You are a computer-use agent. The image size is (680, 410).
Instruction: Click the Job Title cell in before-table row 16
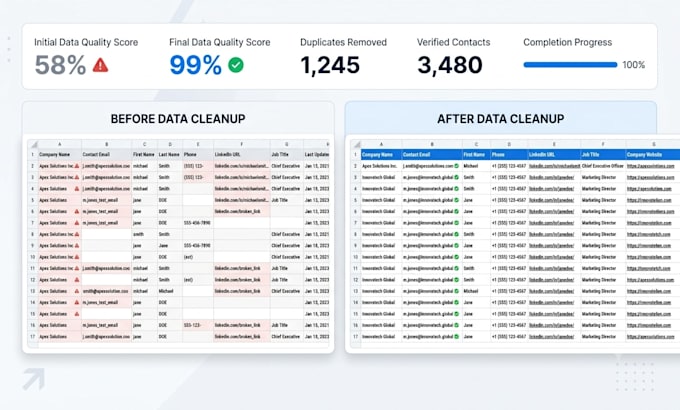click(x=286, y=325)
